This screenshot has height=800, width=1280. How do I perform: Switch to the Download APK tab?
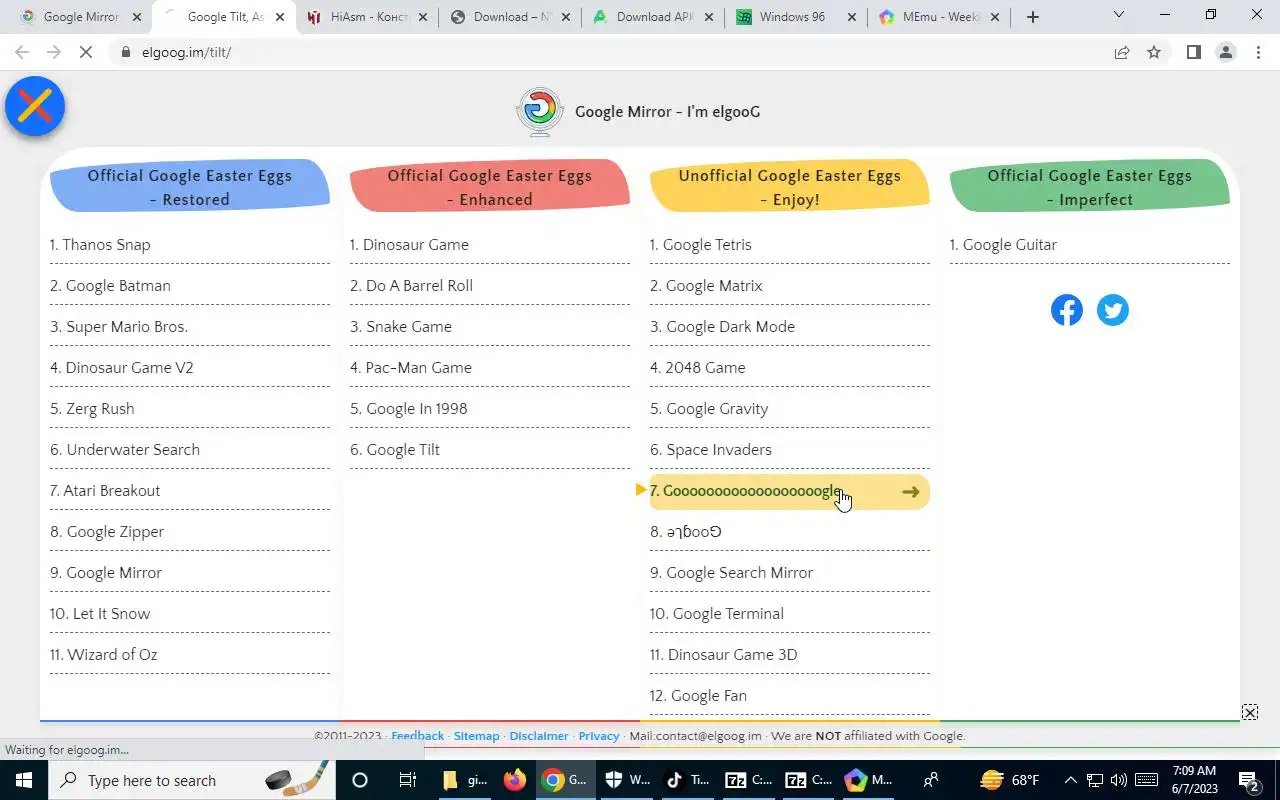(x=654, y=17)
